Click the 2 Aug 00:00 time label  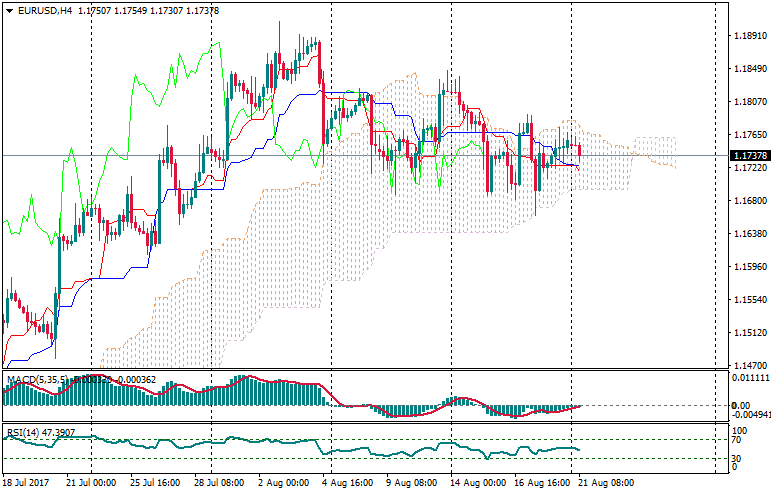pyautogui.click(x=283, y=481)
